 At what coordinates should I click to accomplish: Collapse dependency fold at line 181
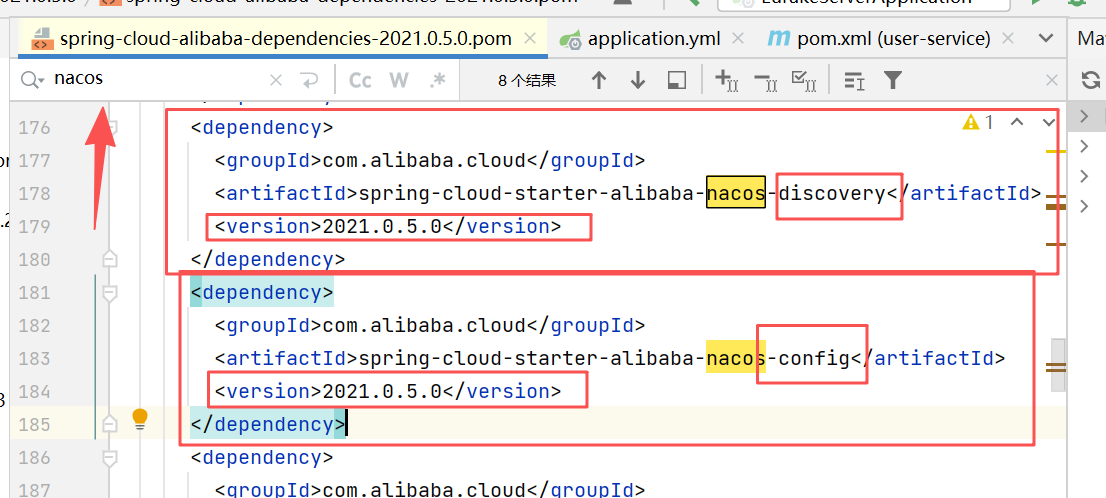click(x=109, y=292)
